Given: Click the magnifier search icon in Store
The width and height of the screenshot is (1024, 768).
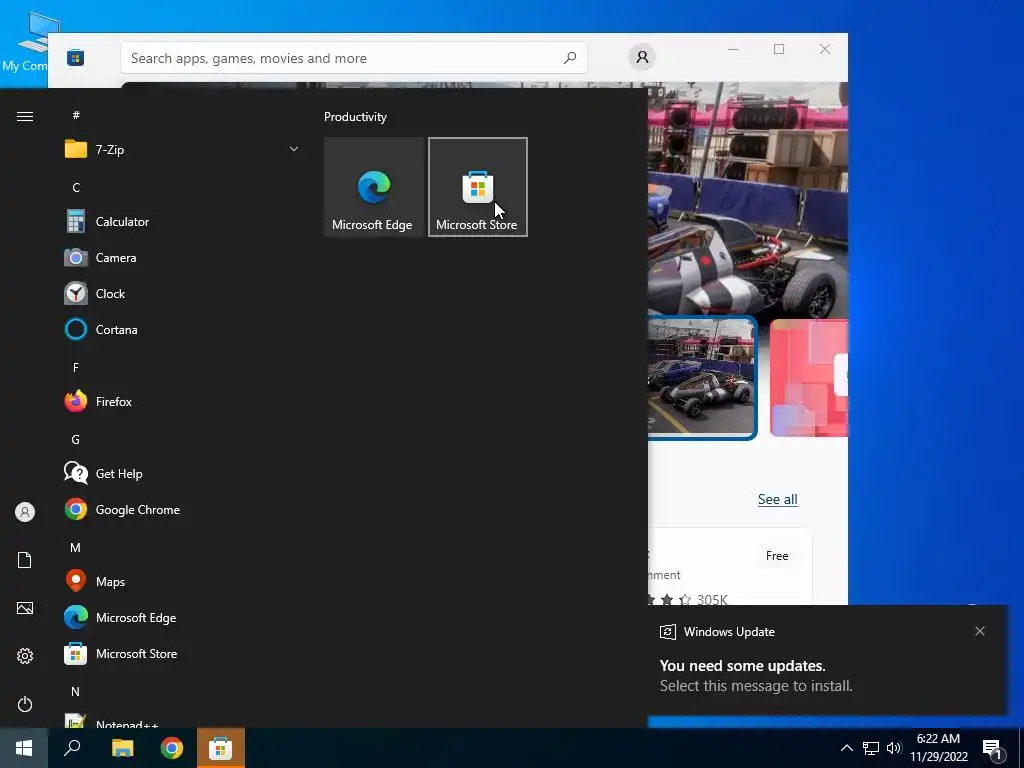Looking at the screenshot, I should (x=570, y=58).
